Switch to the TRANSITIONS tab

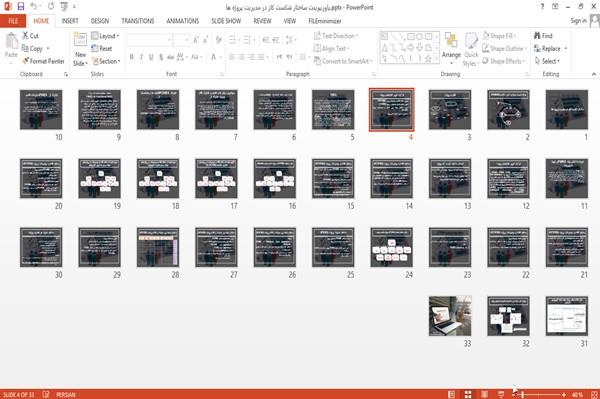(x=138, y=21)
